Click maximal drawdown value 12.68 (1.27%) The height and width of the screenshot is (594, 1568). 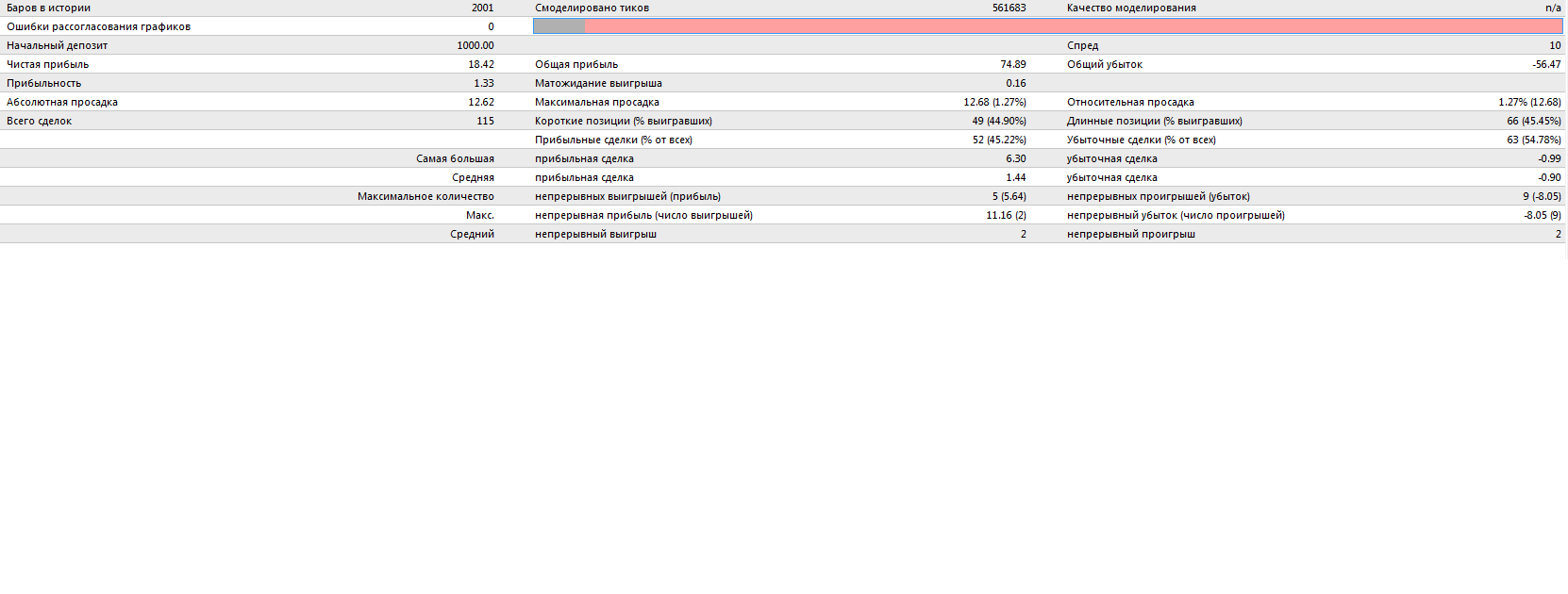click(994, 102)
